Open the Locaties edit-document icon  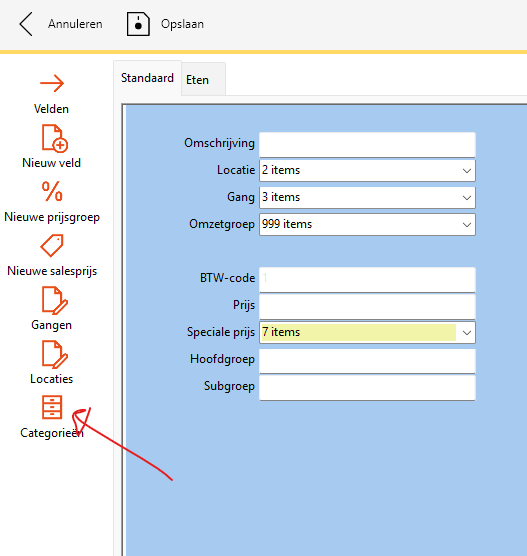[55, 354]
